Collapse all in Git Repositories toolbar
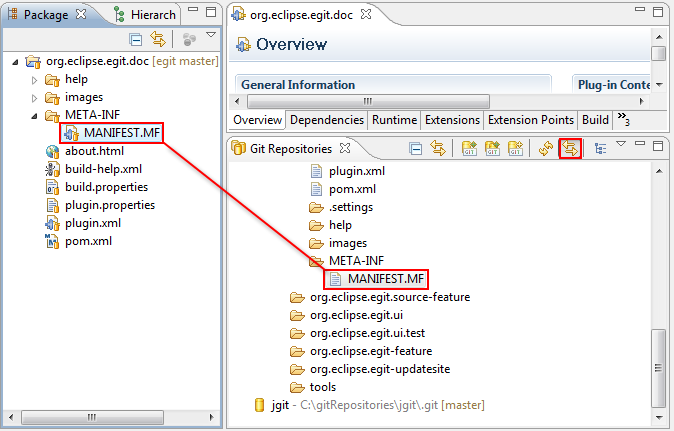The image size is (674, 431). pos(416,149)
